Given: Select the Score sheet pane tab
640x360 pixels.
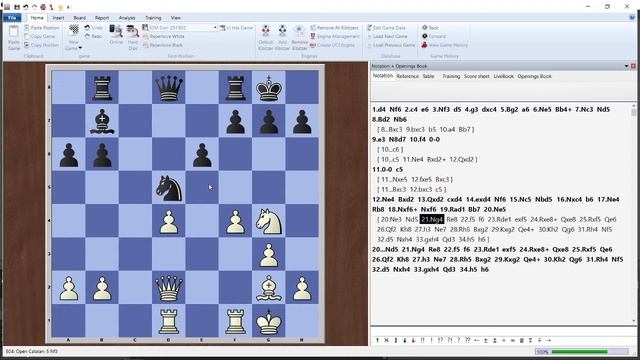Looking at the screenshot, I should [x=476, y=76].
